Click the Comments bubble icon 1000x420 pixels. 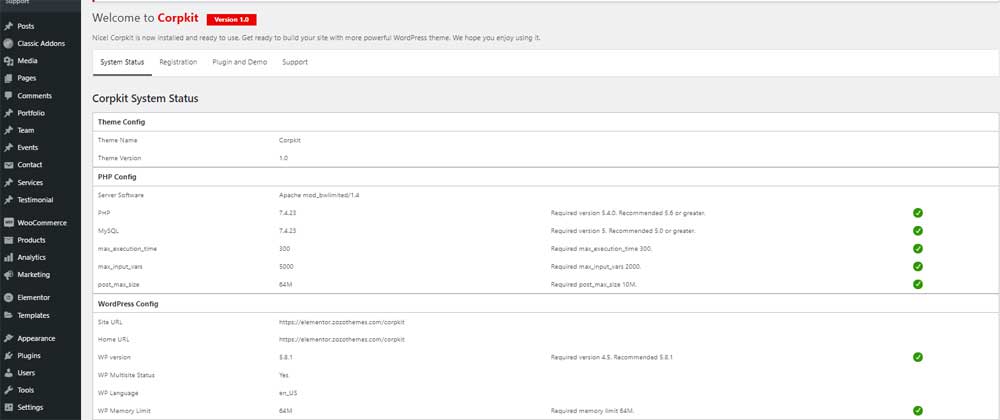point(9,96)
